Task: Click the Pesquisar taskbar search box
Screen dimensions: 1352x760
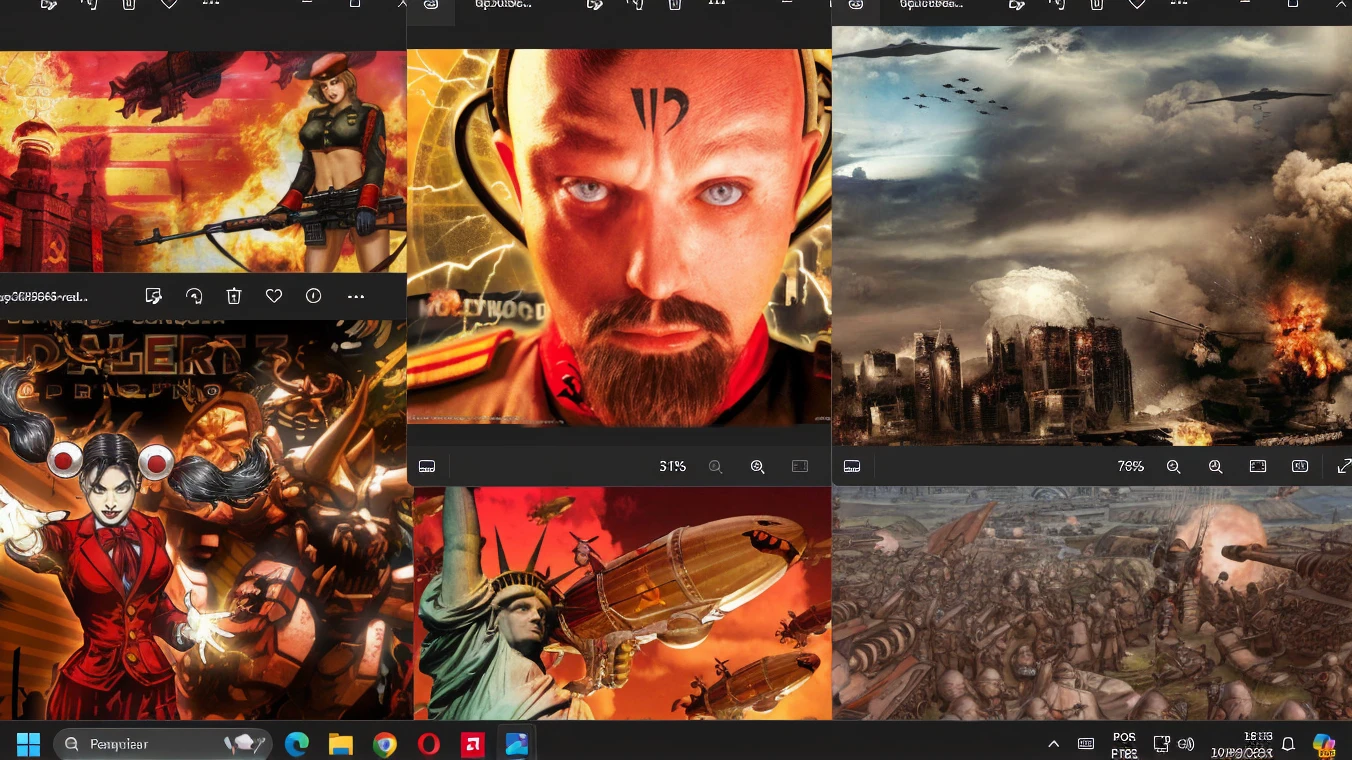Action: 162,744
